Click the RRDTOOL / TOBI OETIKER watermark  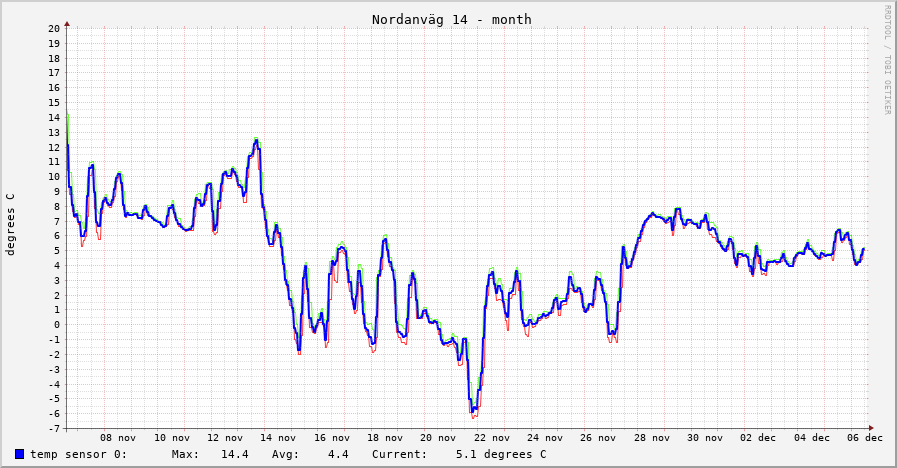point(886,60)
